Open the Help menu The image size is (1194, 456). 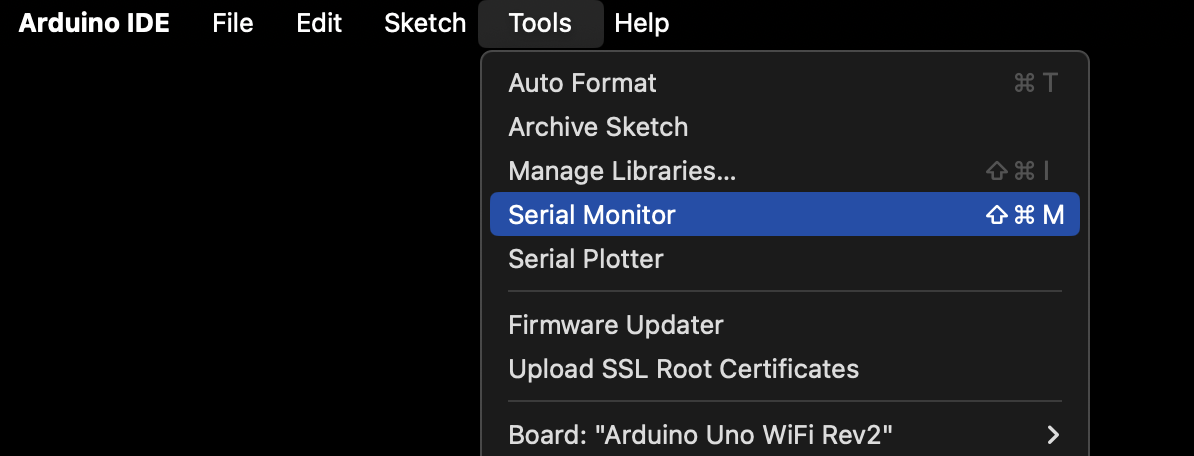(x=642, y=23)
